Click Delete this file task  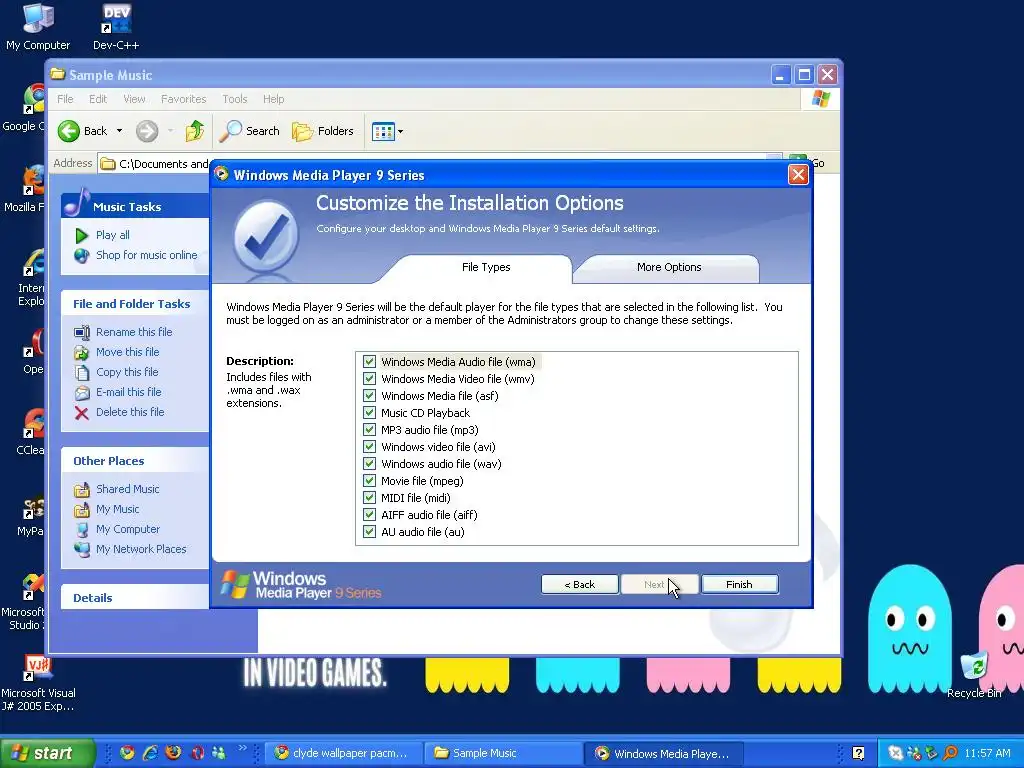[130, 412]
